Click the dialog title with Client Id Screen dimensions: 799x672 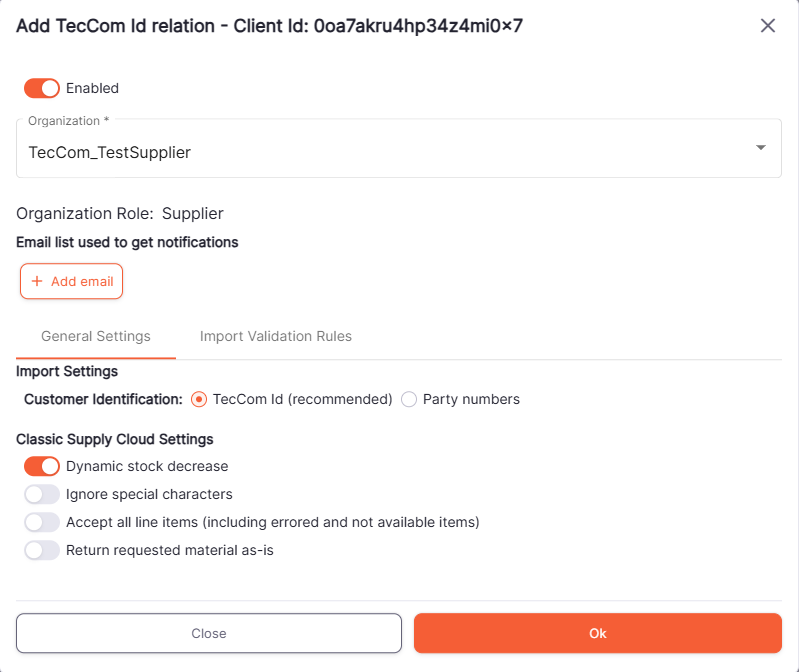pyautogui.click(x=269, y=26)
